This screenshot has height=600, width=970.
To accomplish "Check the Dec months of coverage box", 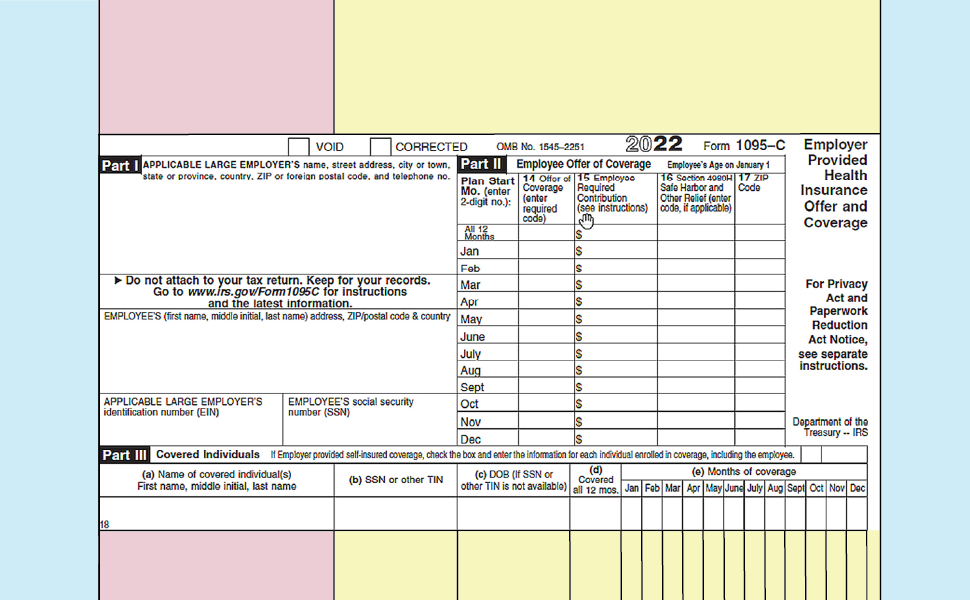I will click(857, 513).
